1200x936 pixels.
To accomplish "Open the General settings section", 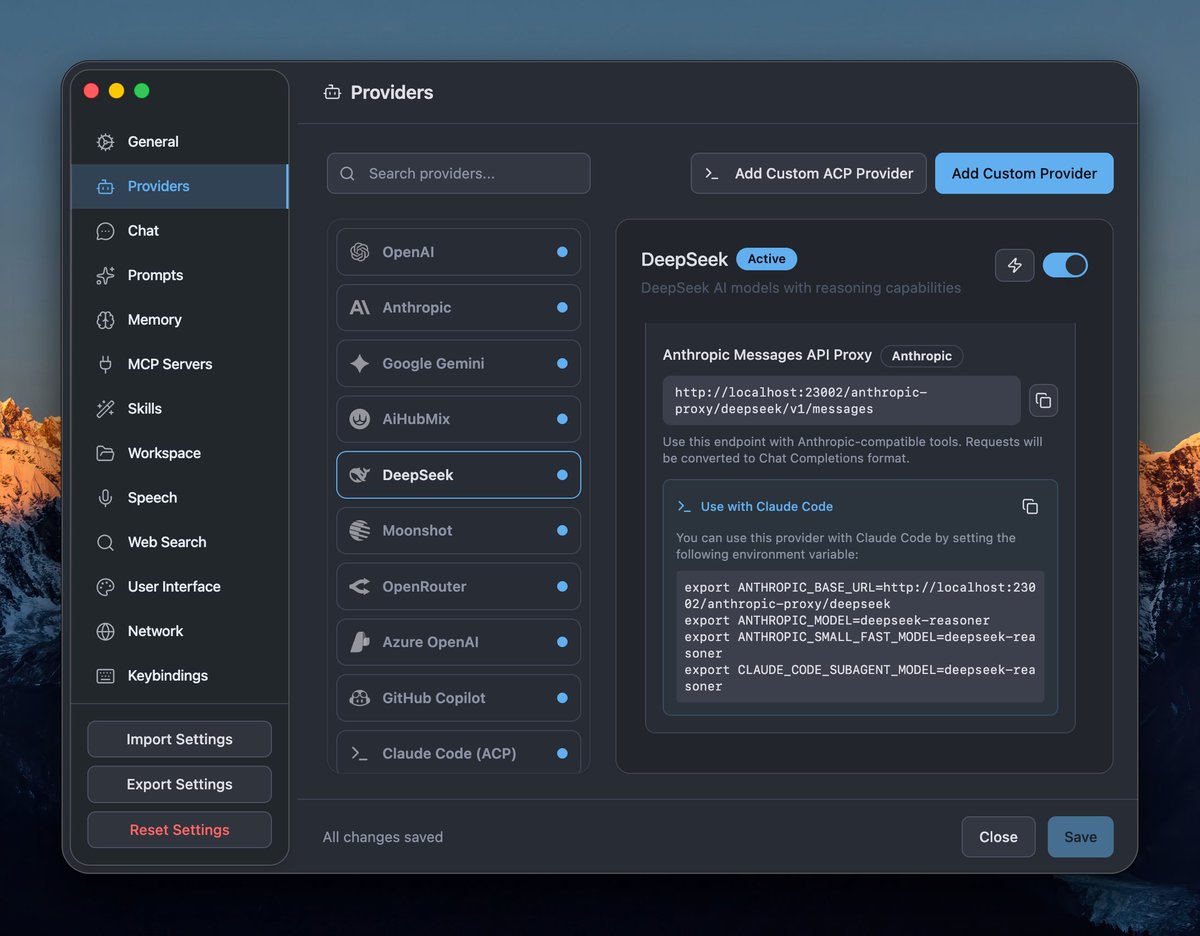I will 180,142.
